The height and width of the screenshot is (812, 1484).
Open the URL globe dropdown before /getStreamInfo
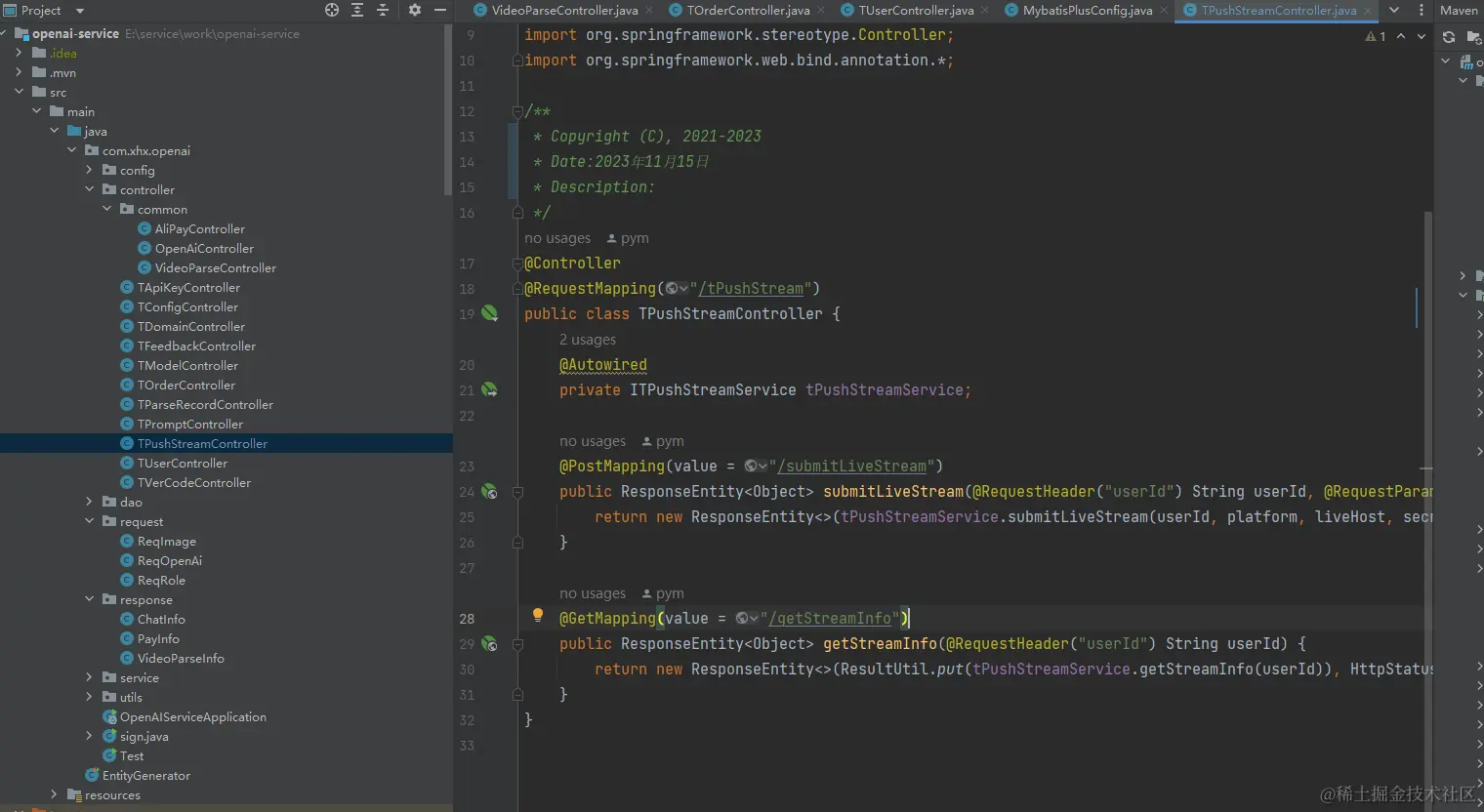[x=747, y=619]
